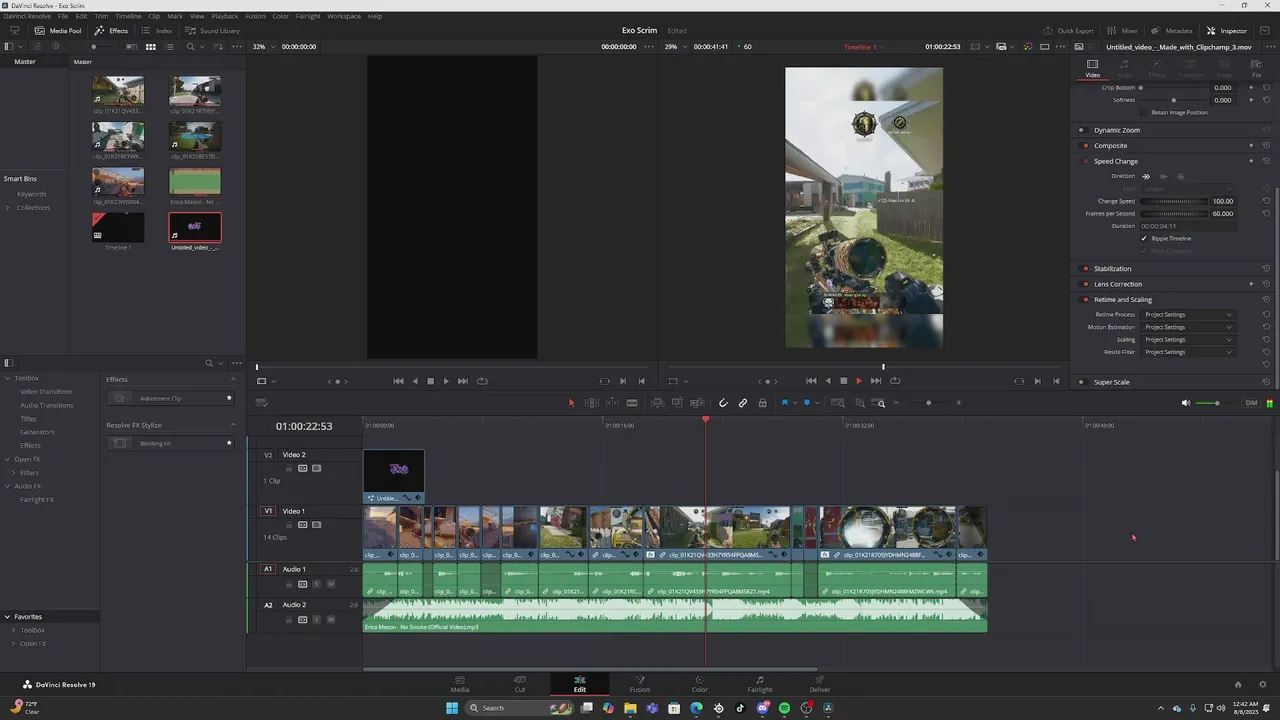Image resolution: width=1280 pixels, height=720 pixels.
Task: Click the DIM audio button
Action: [1251, 403]
